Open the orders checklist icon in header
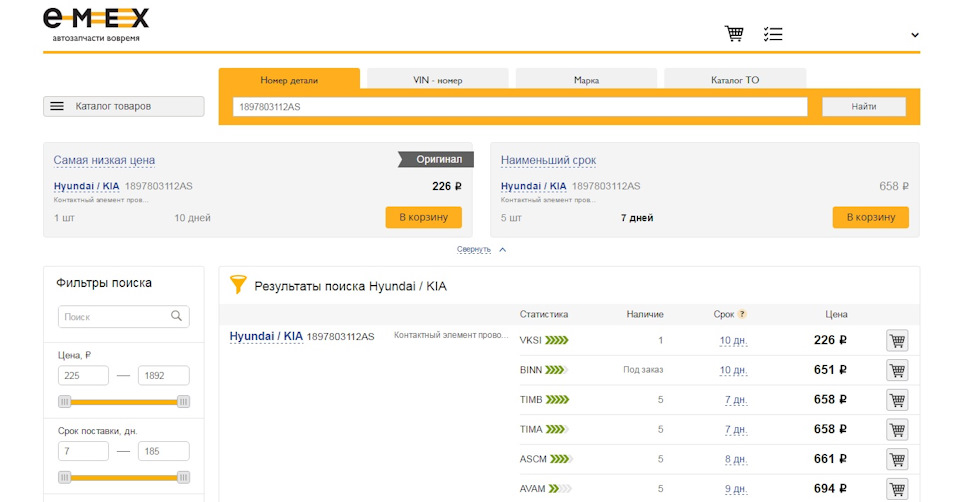This screenshot has height=502, width=960. click(x=773, y=34)
